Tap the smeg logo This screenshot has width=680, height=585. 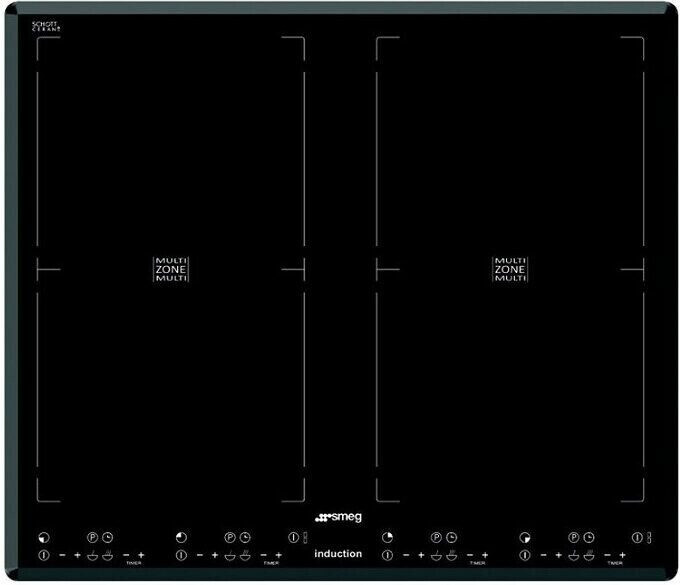(338, 517)
